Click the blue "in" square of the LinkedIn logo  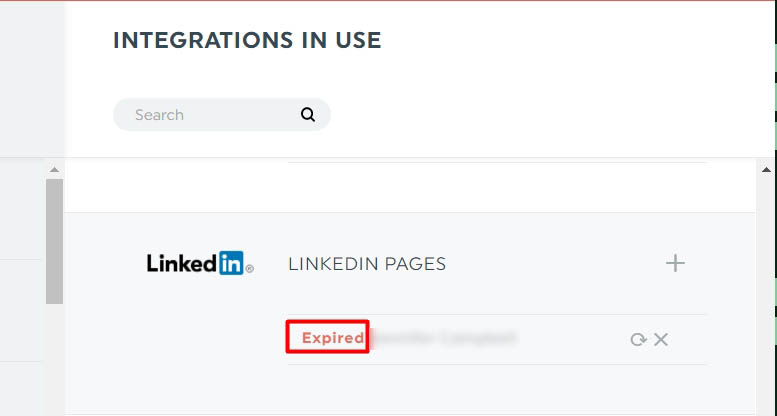231,263
